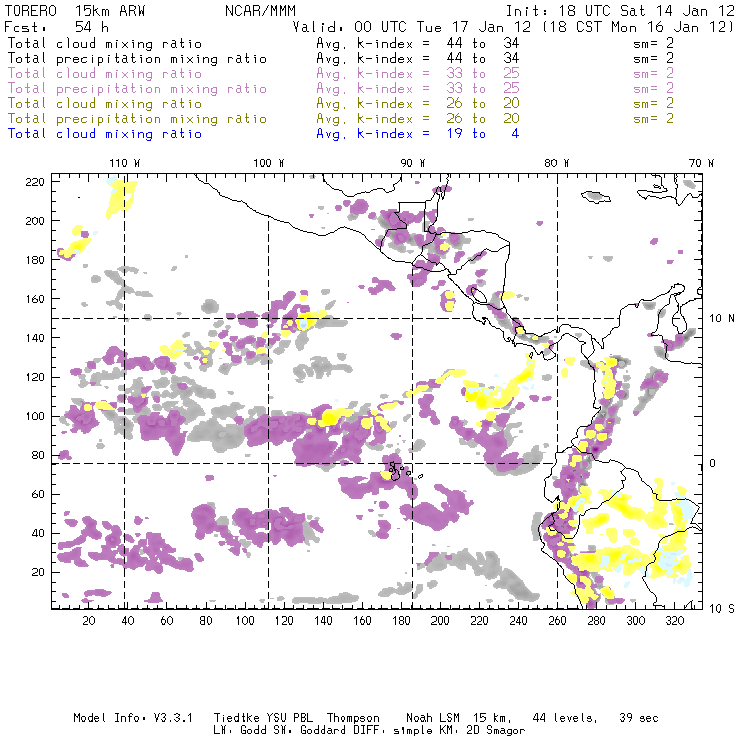The height and width of the screenshot is (740, 740).
Task: Click the blue "Avg. k-index = 19 to 4" text
Action: point(418,134)
